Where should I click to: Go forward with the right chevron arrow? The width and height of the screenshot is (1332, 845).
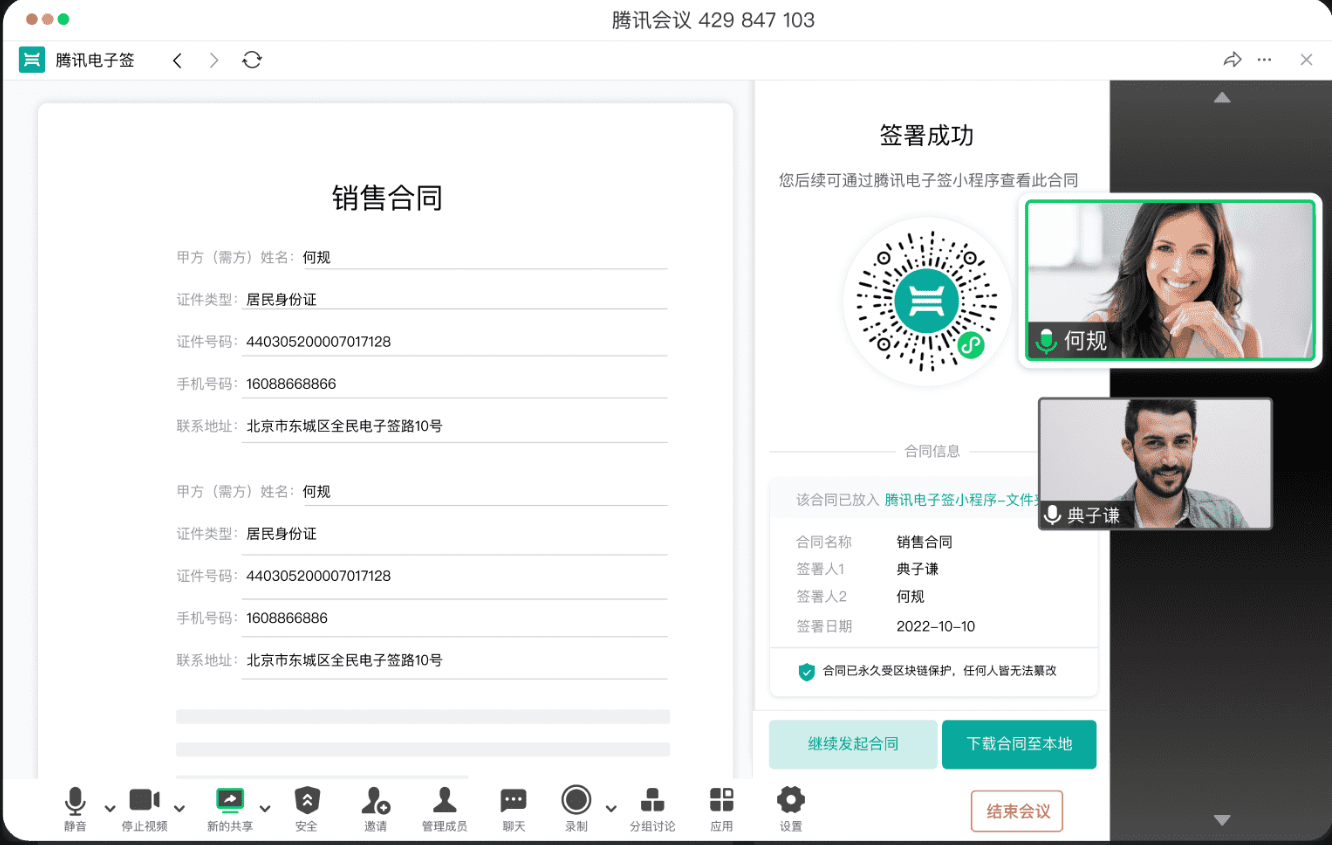(214, 60)
